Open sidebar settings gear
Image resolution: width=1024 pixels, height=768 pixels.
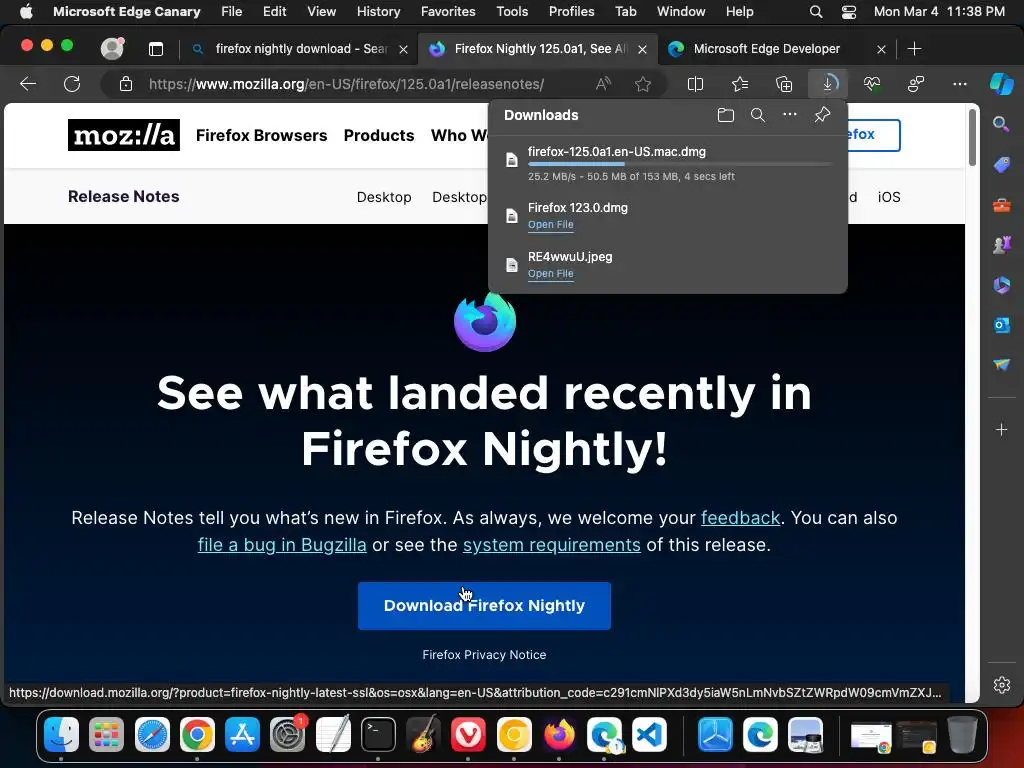point(1001,684)
